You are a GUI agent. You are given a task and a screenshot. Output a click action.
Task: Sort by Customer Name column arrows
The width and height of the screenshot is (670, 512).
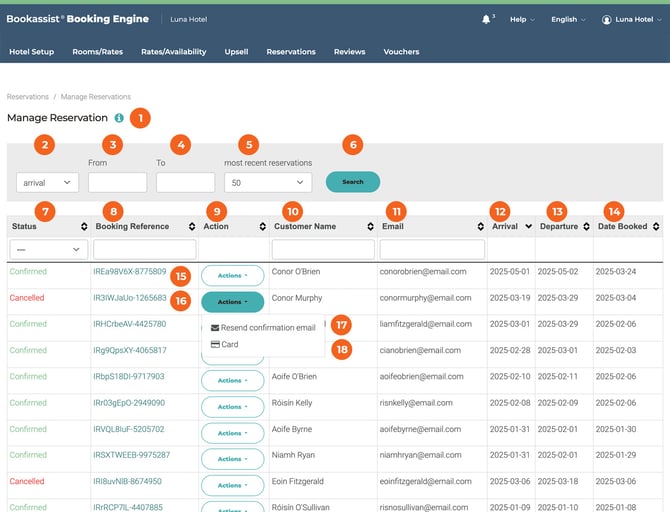(370, 227)
